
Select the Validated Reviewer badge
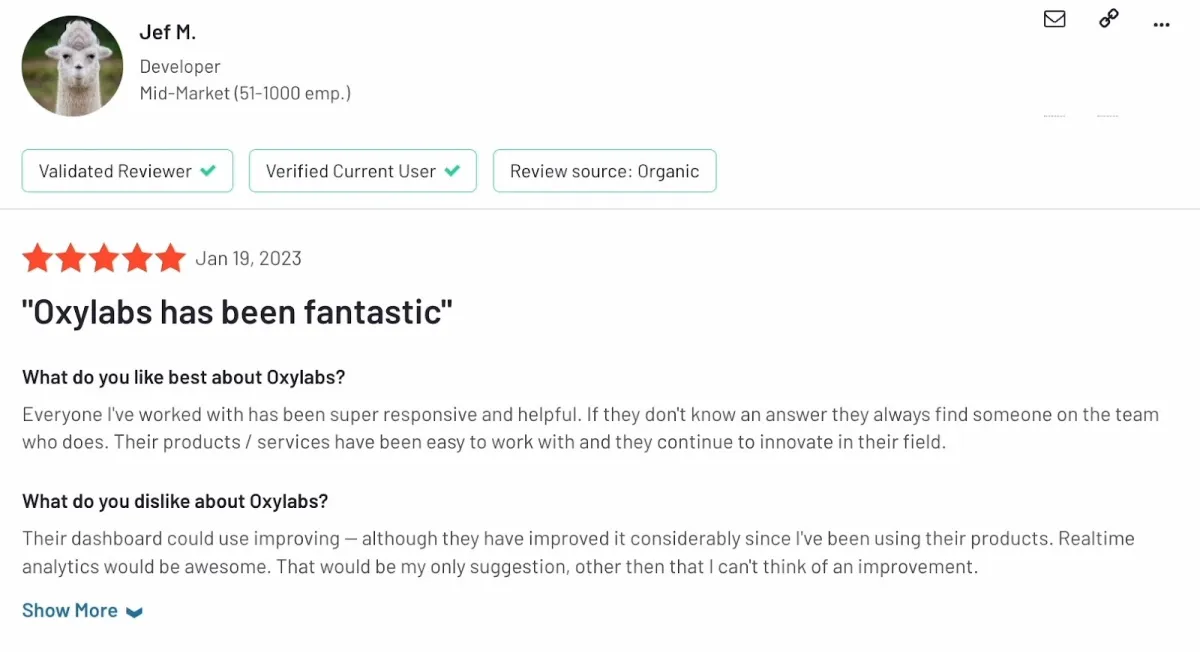(127, 171)
